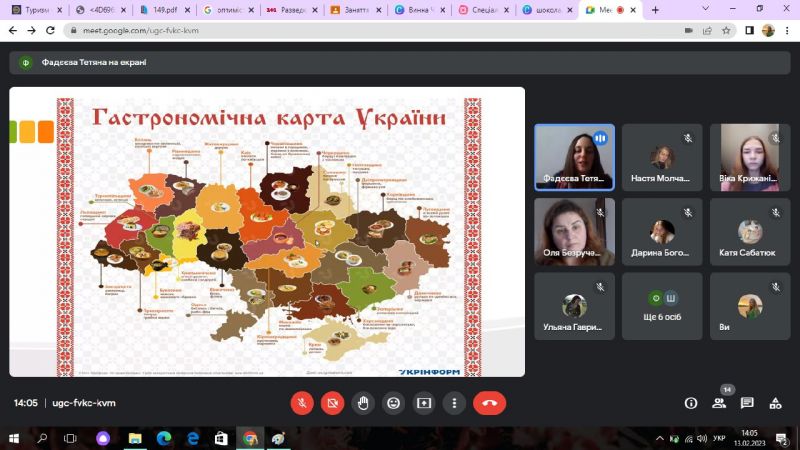Open Microsoft Store from the taskbar
This screenshot has height=450, width=800.
[221, 438]
